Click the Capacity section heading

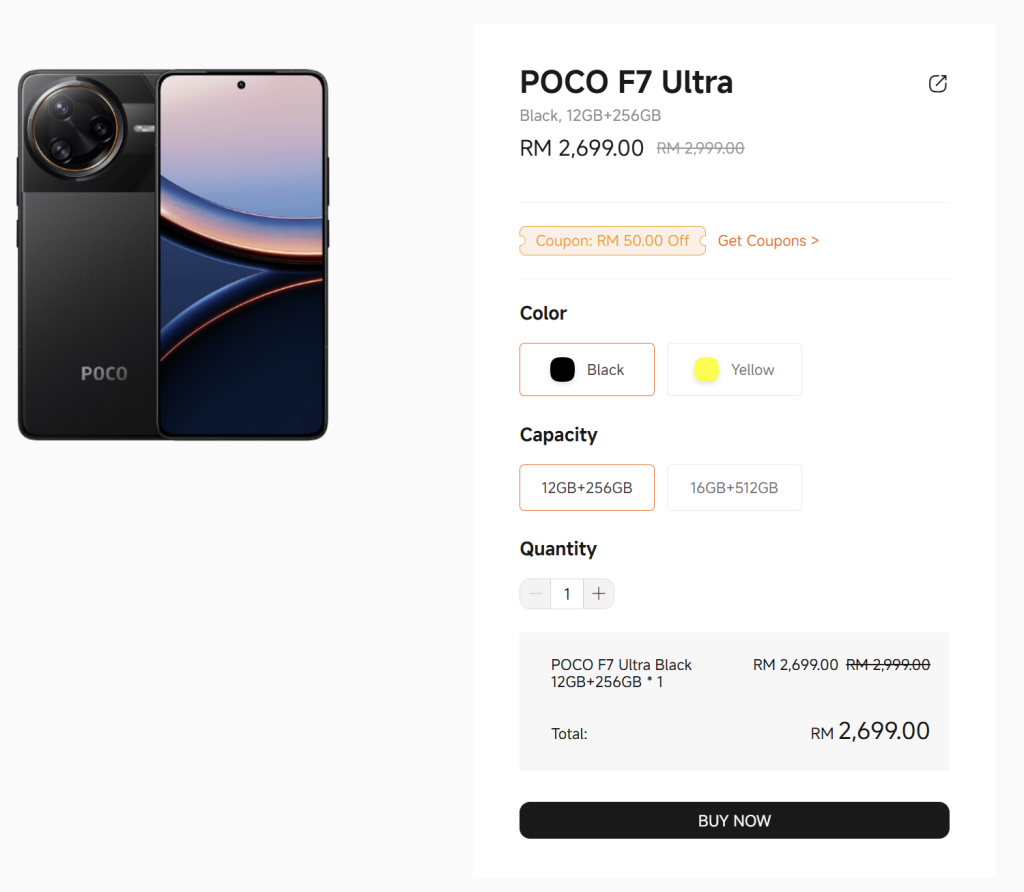tap(558, 435)
